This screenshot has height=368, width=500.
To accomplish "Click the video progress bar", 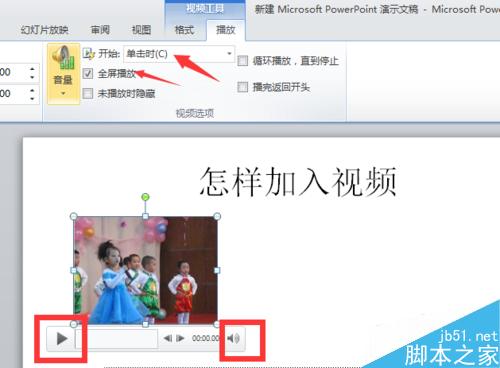I will 117,339.
